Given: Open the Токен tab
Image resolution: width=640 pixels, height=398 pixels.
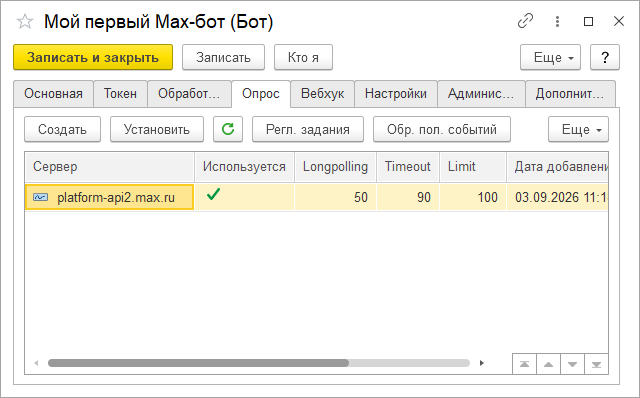Looking at the screenshot, I should [x=120, y=94].
